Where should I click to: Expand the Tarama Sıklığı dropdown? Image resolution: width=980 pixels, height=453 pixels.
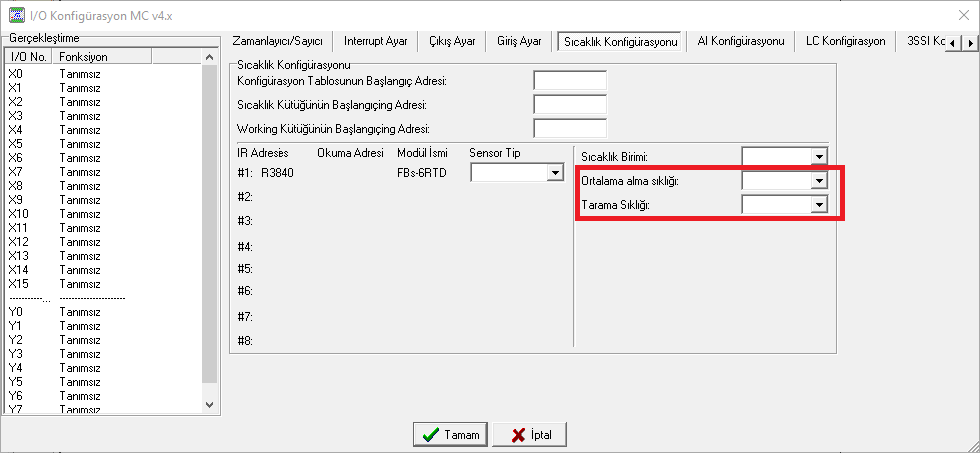(819, 204)
